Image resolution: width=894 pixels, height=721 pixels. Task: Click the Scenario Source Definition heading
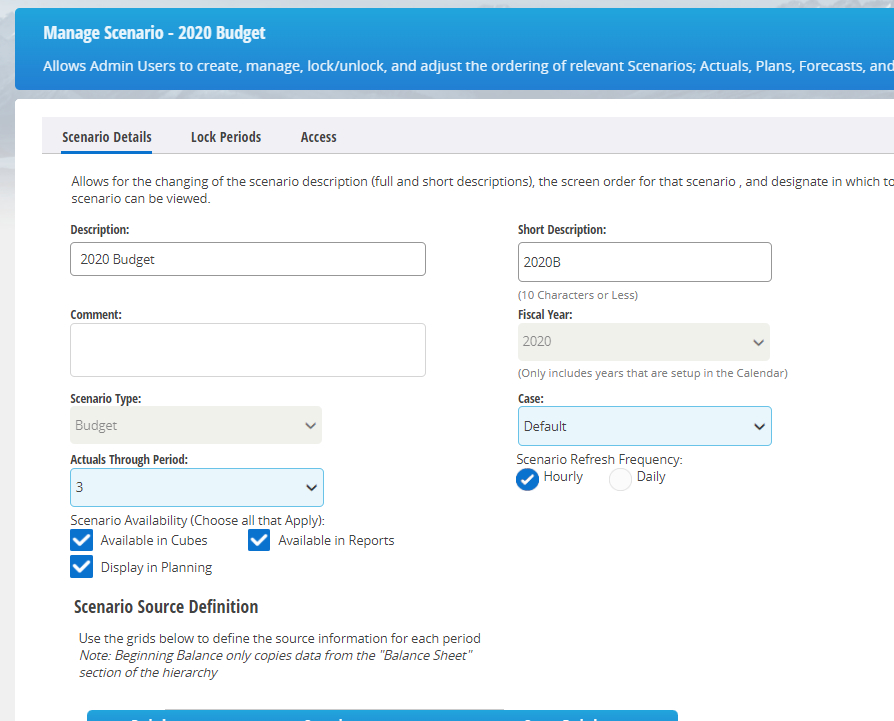tap(166, 606)
